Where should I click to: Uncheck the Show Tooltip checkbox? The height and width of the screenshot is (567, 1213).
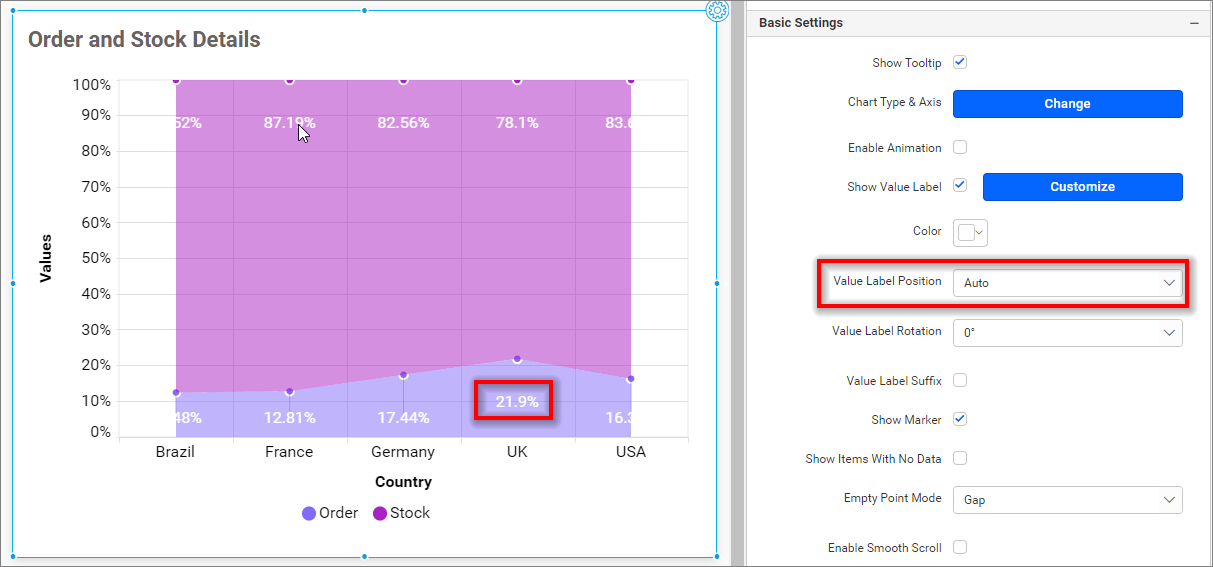(x=960, y=62)
